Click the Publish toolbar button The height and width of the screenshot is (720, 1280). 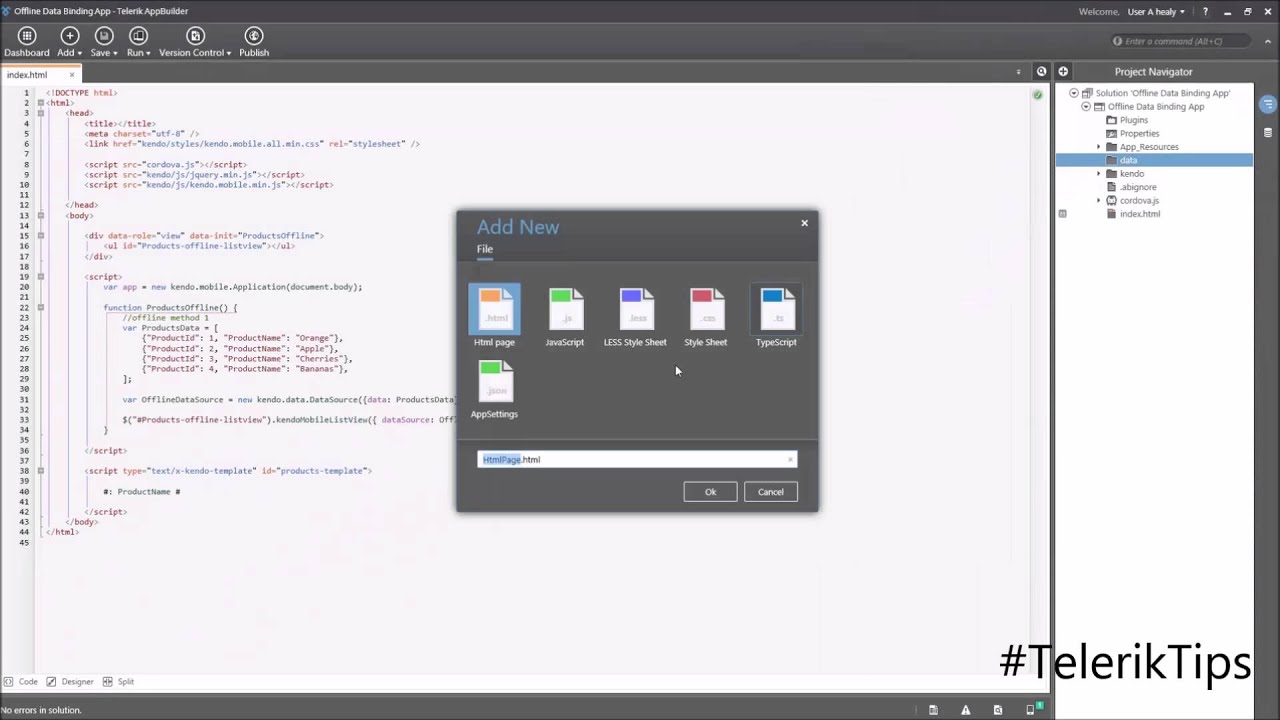[254, 42]
